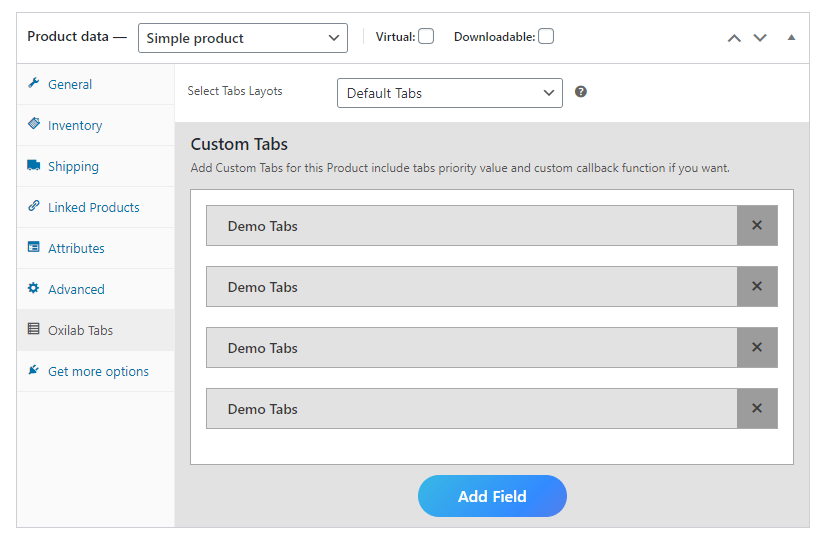Click the Attributes list icon
The image size is (825, 547).
click(34, 247)
